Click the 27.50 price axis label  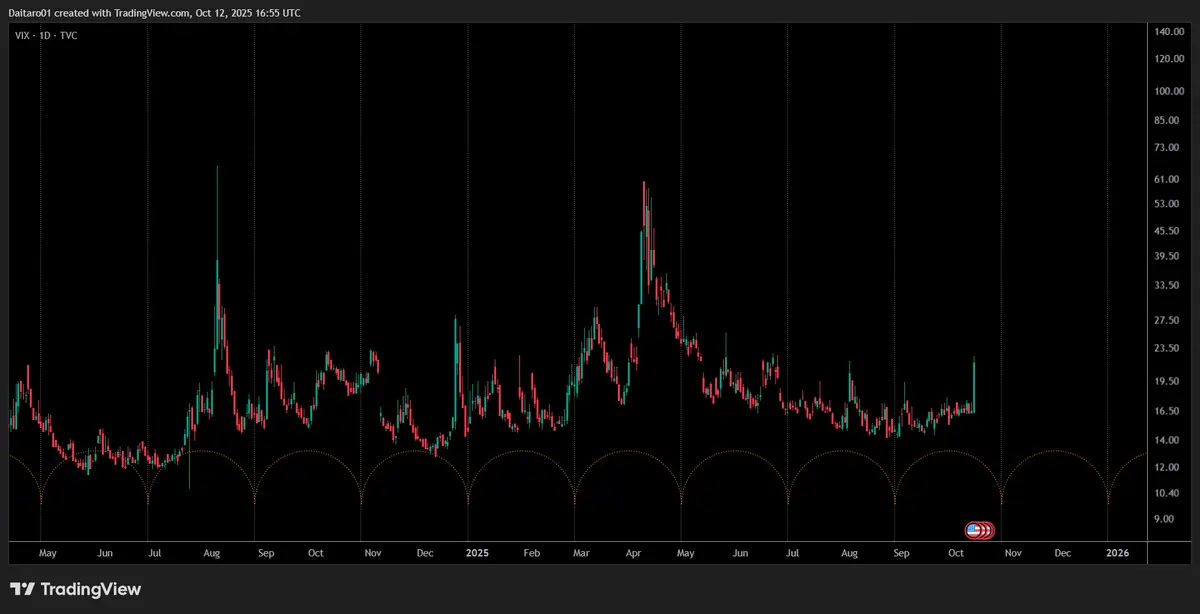coord(1167,320)
